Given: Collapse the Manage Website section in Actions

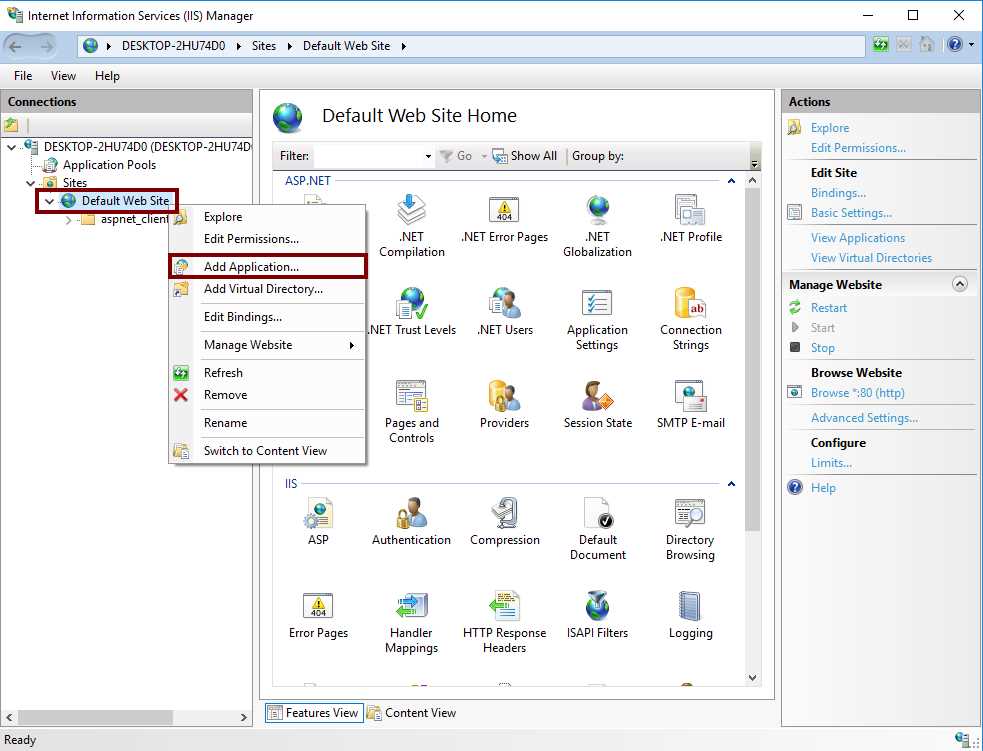Looking at the screenshot, I should pos(960,284).
